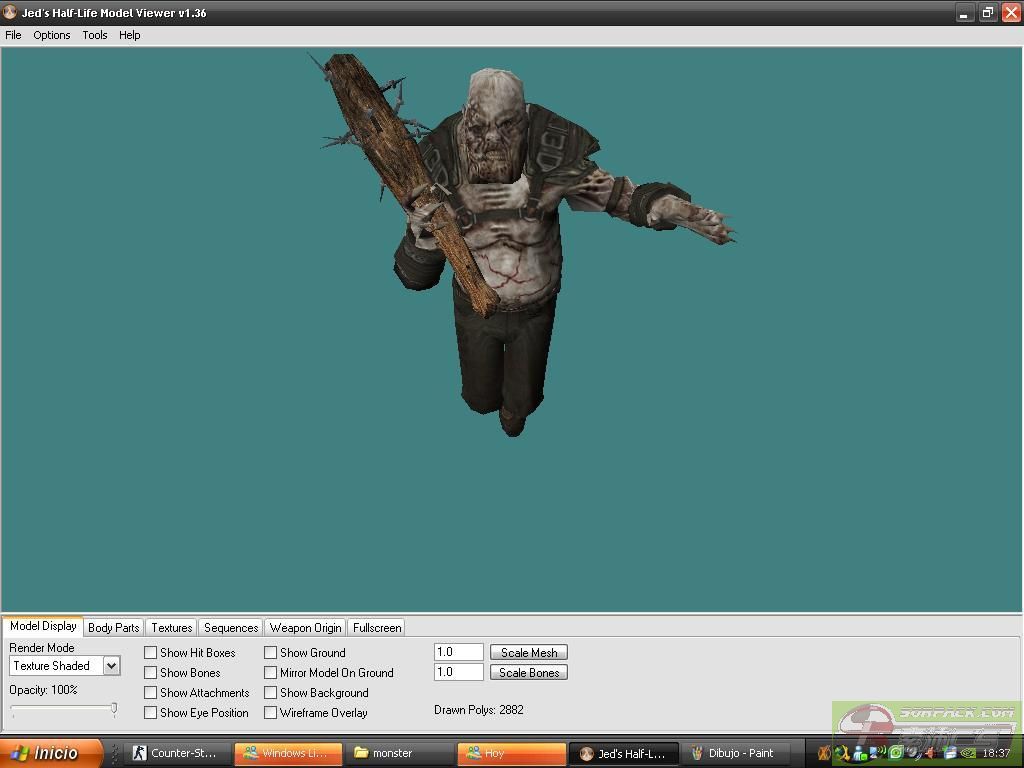Switch to the Sequences tab

click(231, 628)
